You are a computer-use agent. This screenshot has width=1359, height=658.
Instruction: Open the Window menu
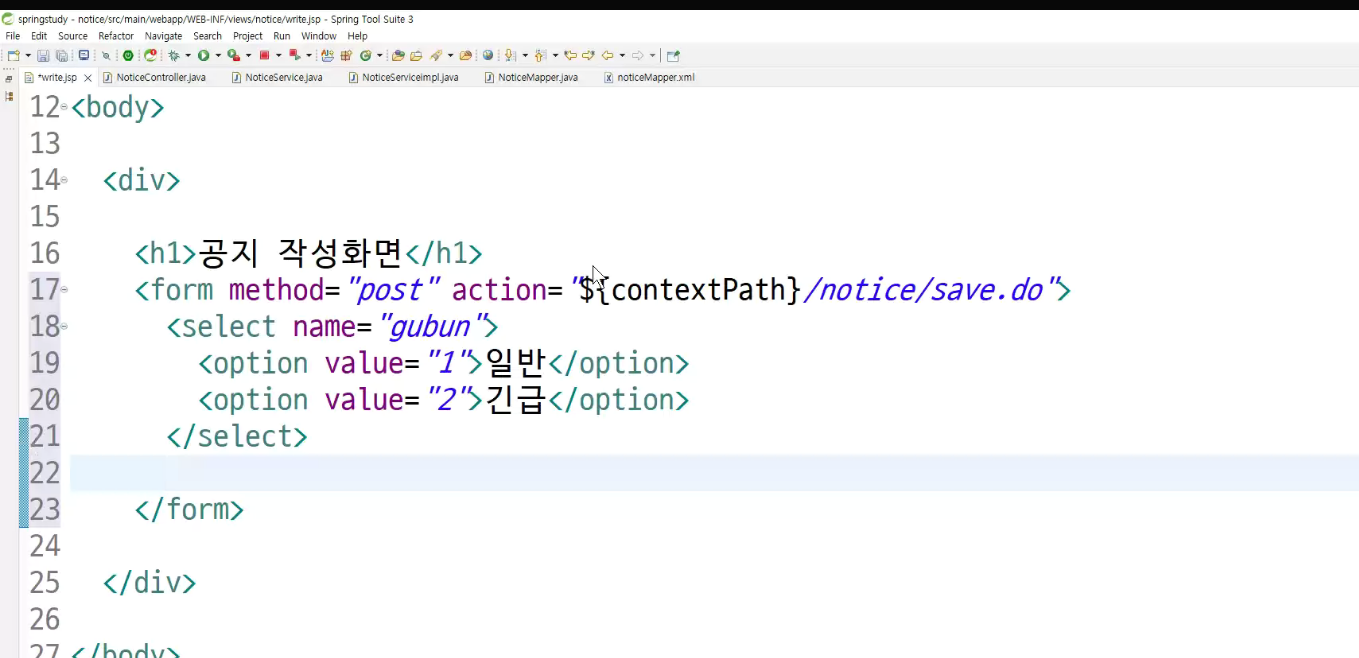pyautogui.click(x=319, y=36)
